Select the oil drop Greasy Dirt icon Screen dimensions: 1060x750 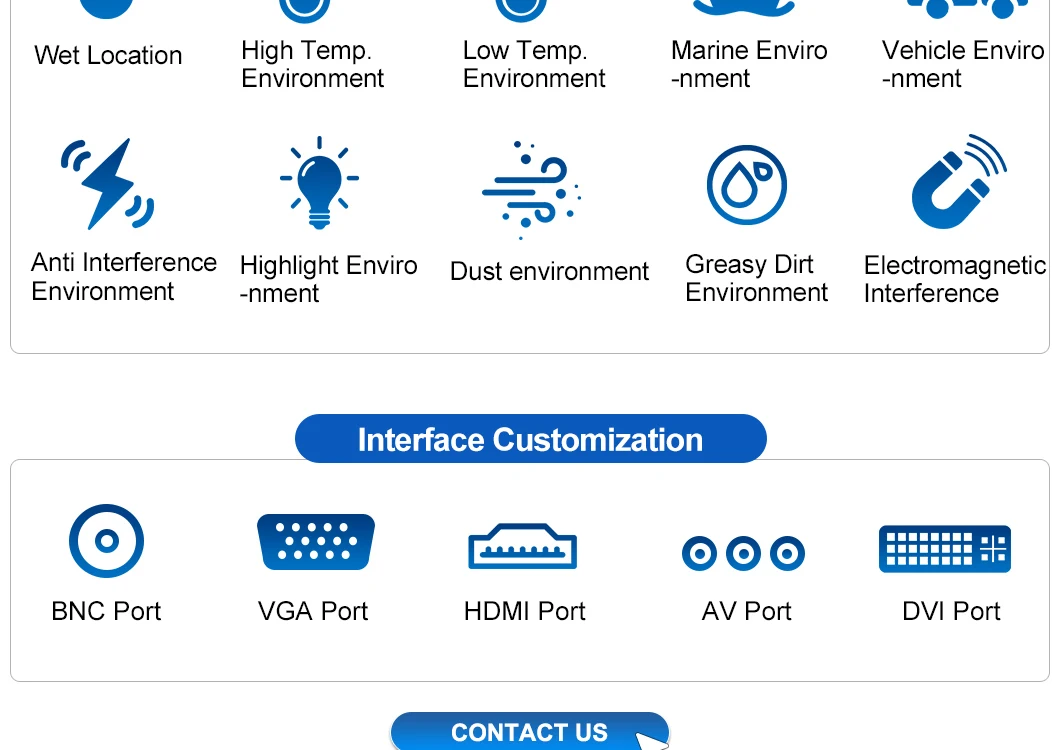[746, 185]
